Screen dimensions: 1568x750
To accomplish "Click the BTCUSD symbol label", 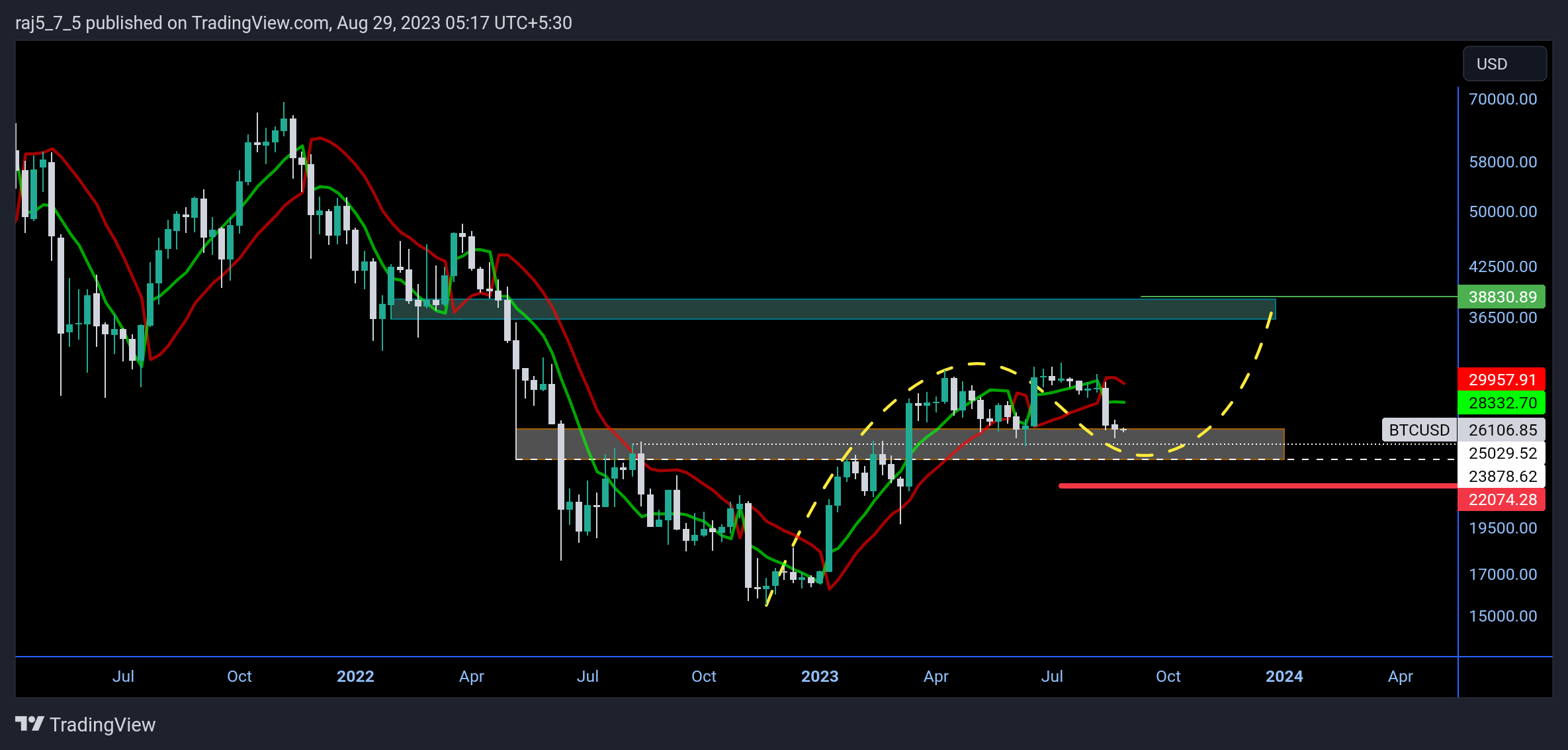I will 1418,430.
